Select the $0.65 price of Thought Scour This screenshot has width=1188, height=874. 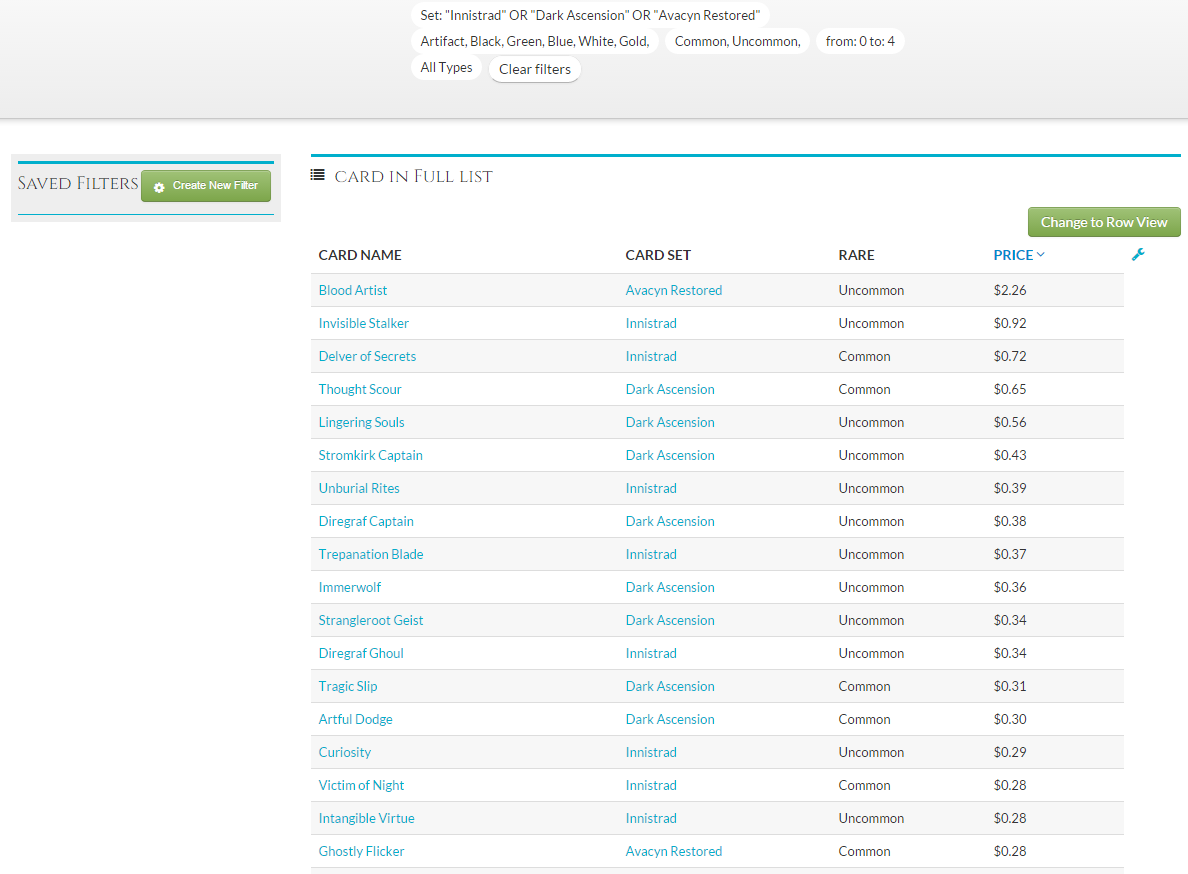pyautogui.click(x=1010, y=389)
